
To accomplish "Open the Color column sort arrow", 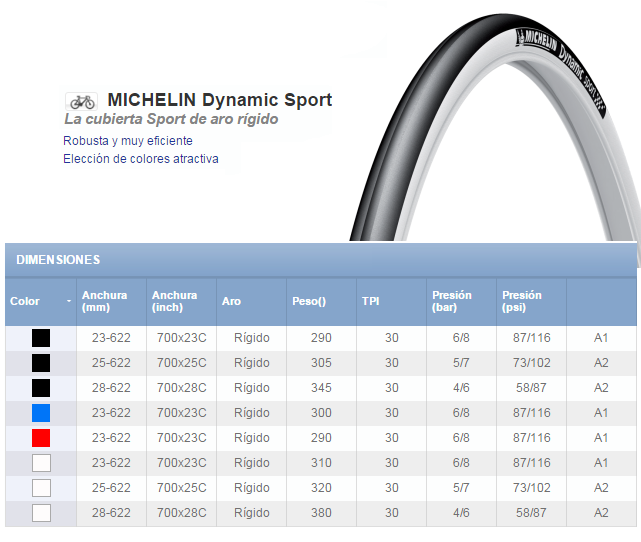I will 69,301.
